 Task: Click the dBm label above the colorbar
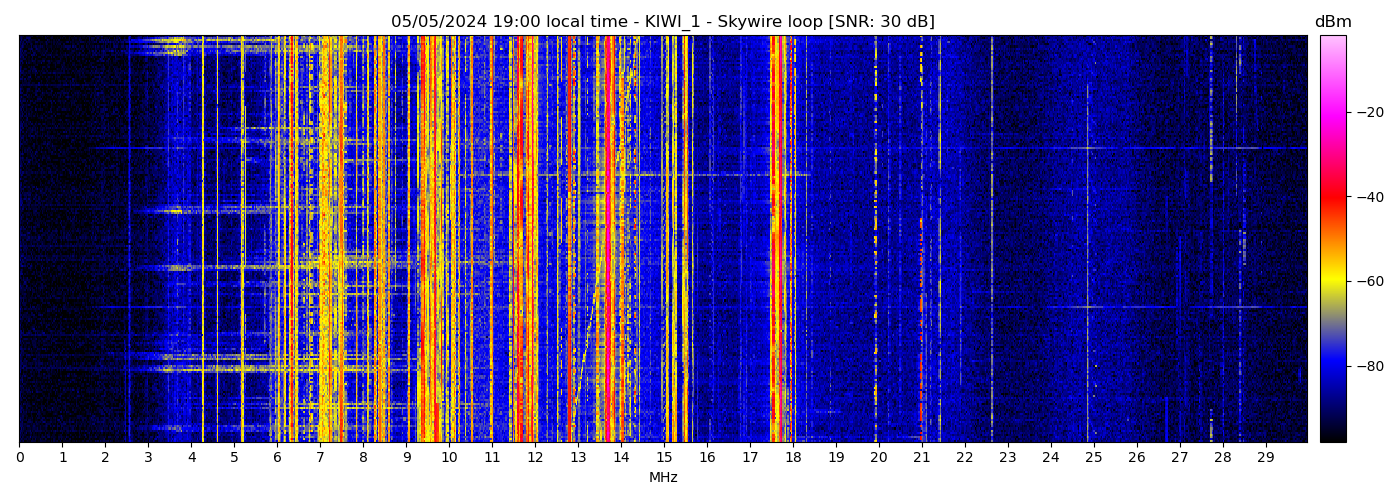tap(1332, 22)
